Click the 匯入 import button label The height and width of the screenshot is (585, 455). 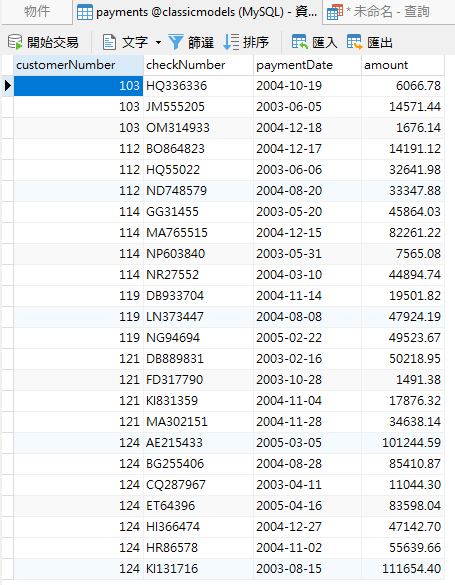pos(324,43)
